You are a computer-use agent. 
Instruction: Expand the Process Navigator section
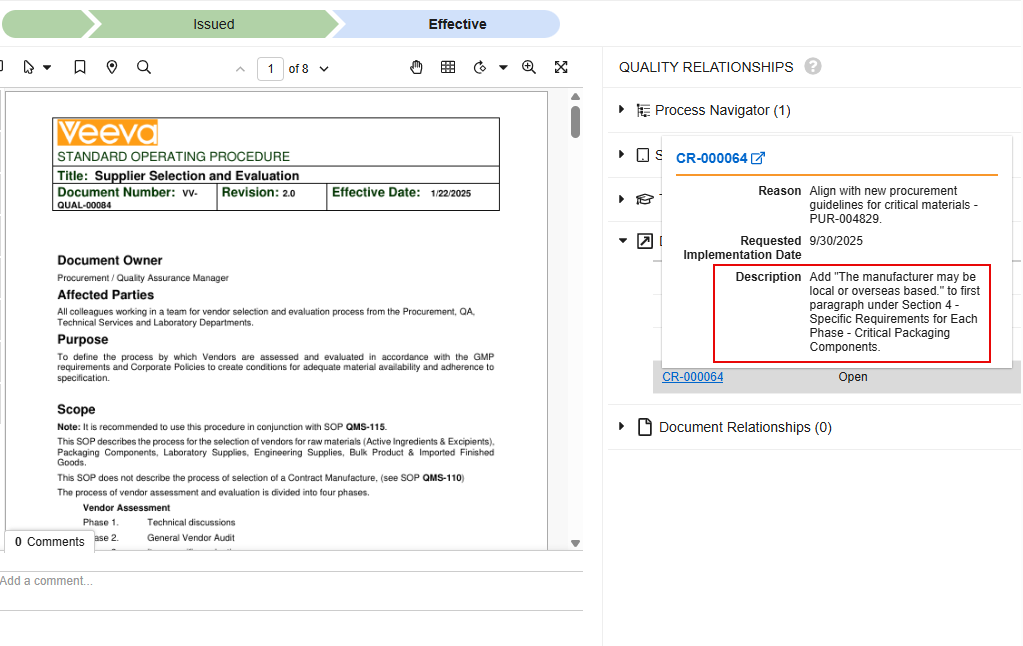[x=622, y=110]
